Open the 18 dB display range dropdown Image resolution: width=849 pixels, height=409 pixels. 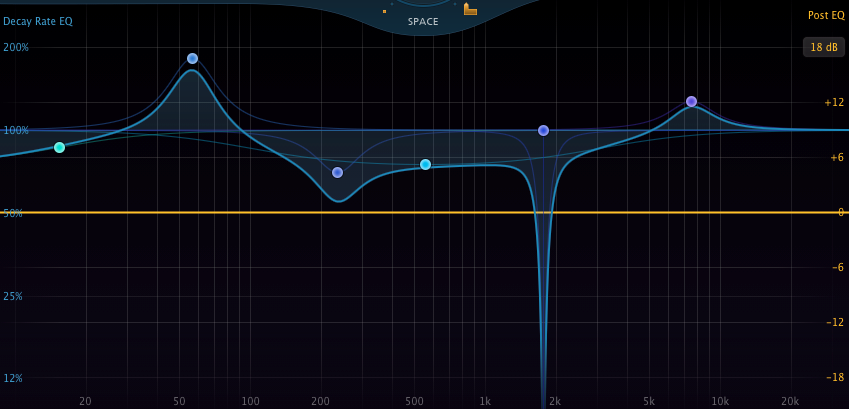(x=822, y=47)
